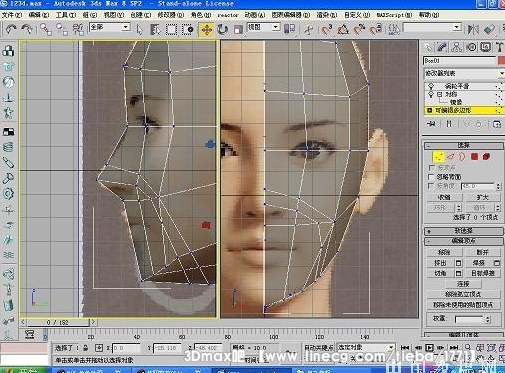Open the 文件(F) menu
Viewport: 505px width, 373px height.
point(12,15)
